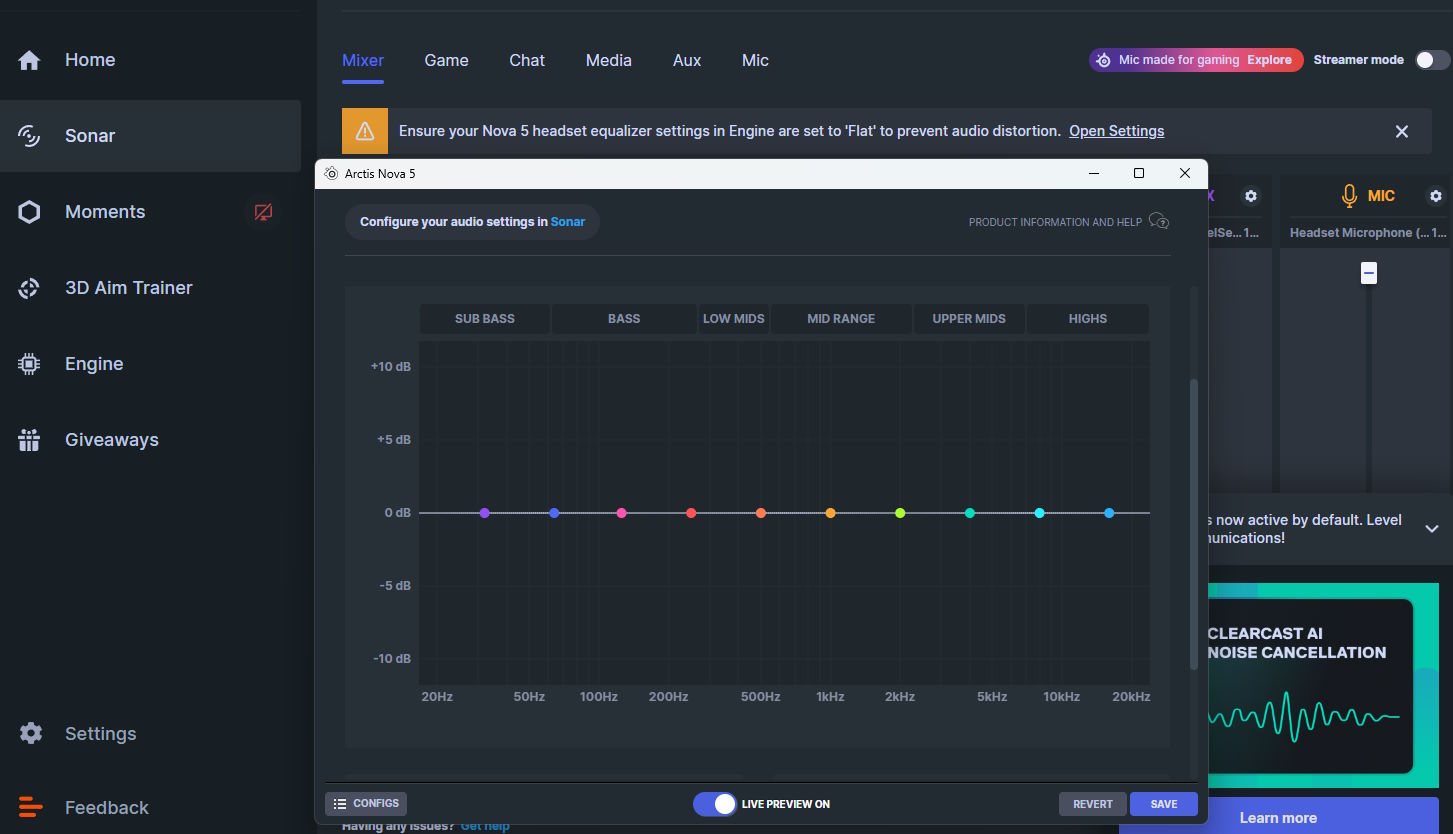Click the Explore promo button
Image resolution: width=1453 pixels, height=834 pixels.
[x=1269, y=60]
